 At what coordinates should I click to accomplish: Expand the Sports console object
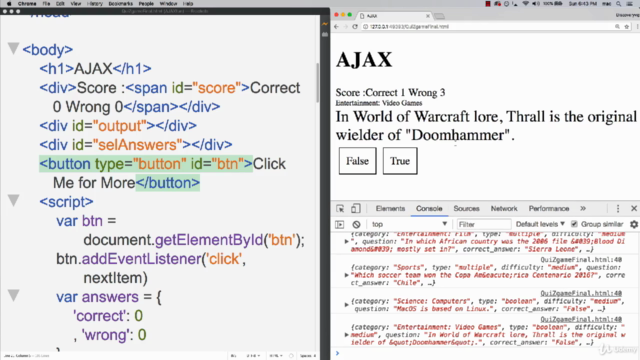(347, 275)
